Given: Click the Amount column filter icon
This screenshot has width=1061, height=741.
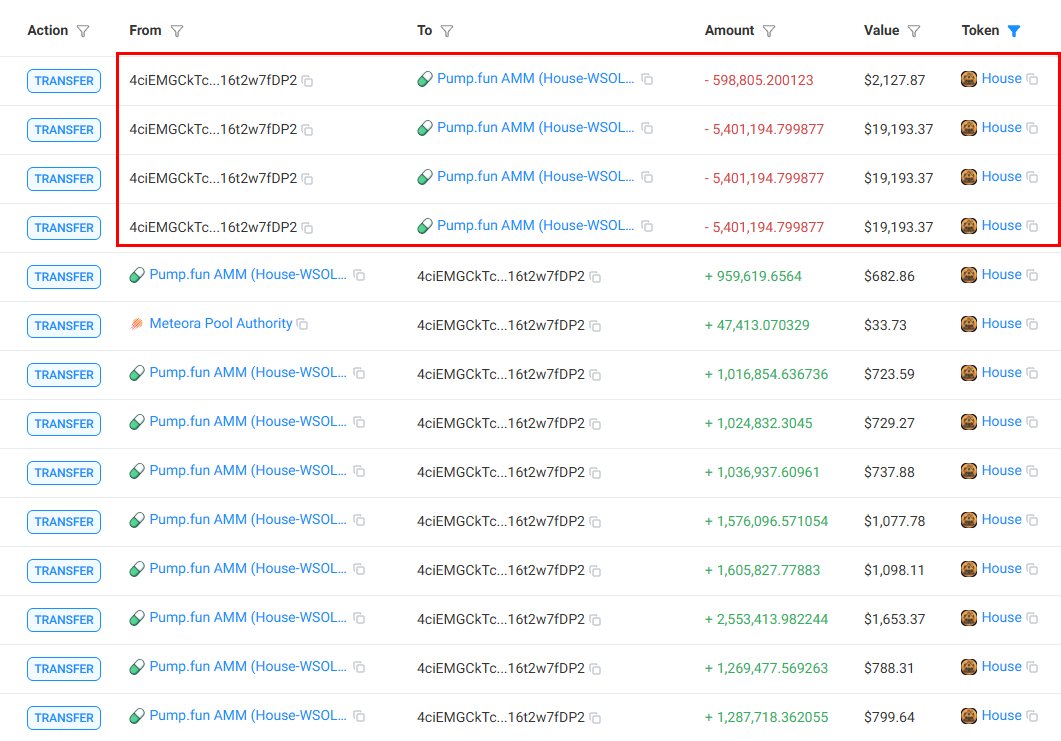Looking at the screenshot, I should (769, 31).
